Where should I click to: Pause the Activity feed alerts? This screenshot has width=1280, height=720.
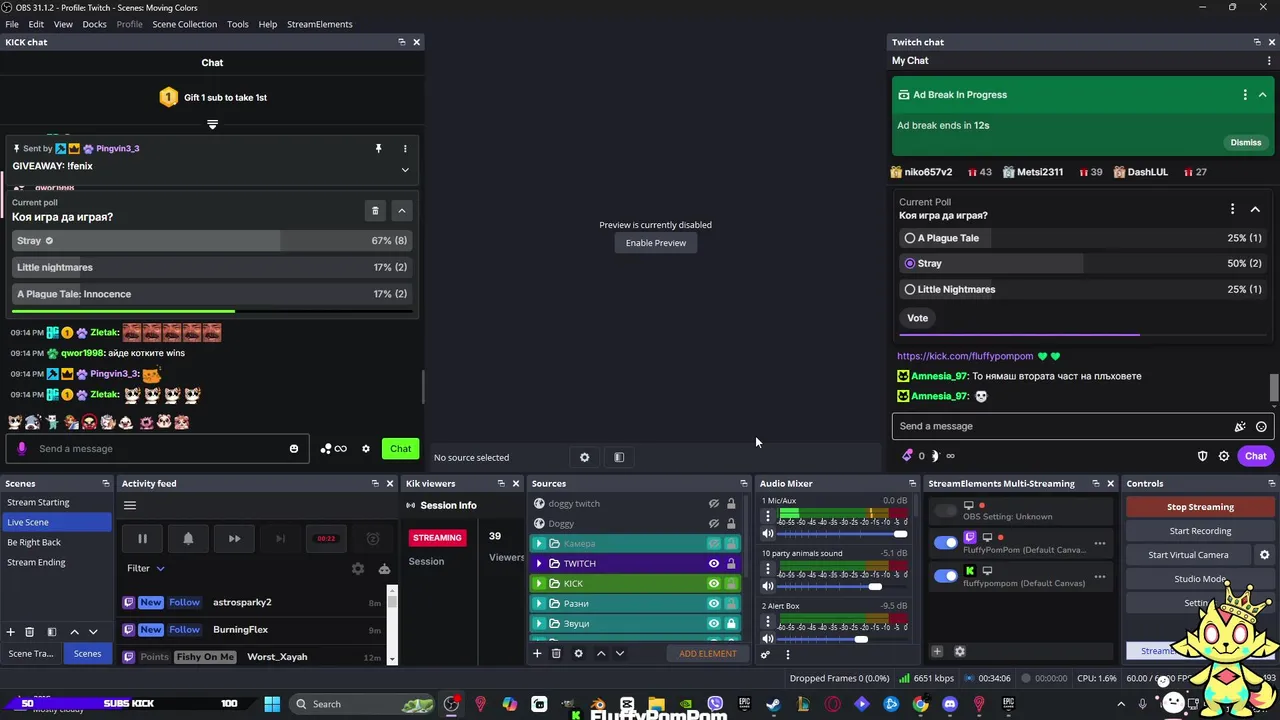[142, 538]
